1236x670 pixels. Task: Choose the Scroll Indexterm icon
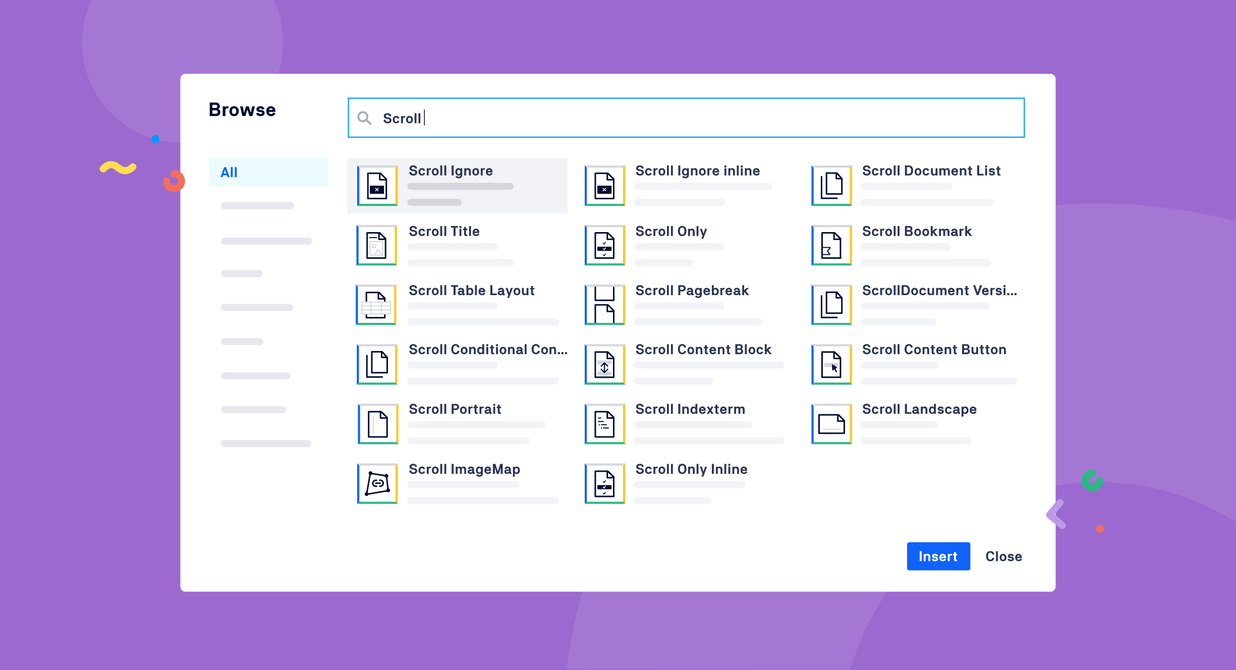604,424
